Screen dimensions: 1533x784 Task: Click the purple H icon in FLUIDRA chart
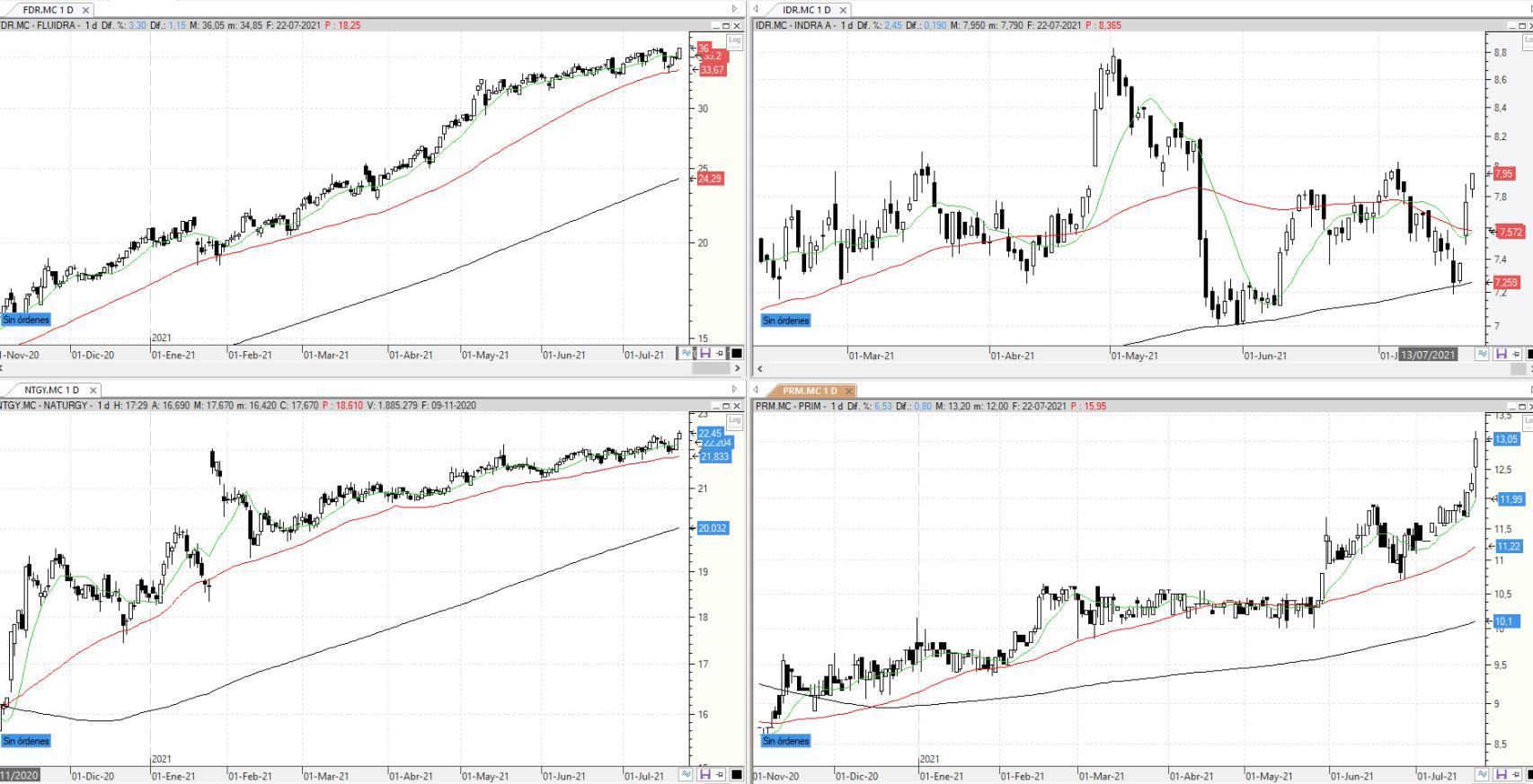pos(704,354)
